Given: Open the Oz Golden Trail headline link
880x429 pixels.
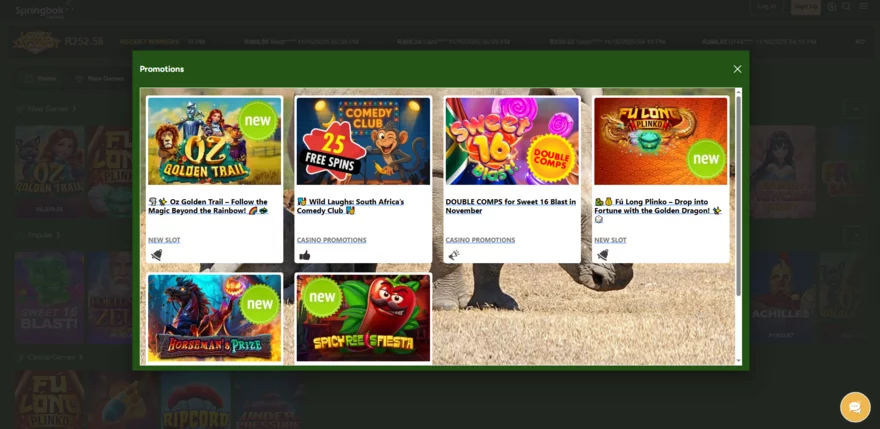Looking at the screenshot, I should [208, 206].
